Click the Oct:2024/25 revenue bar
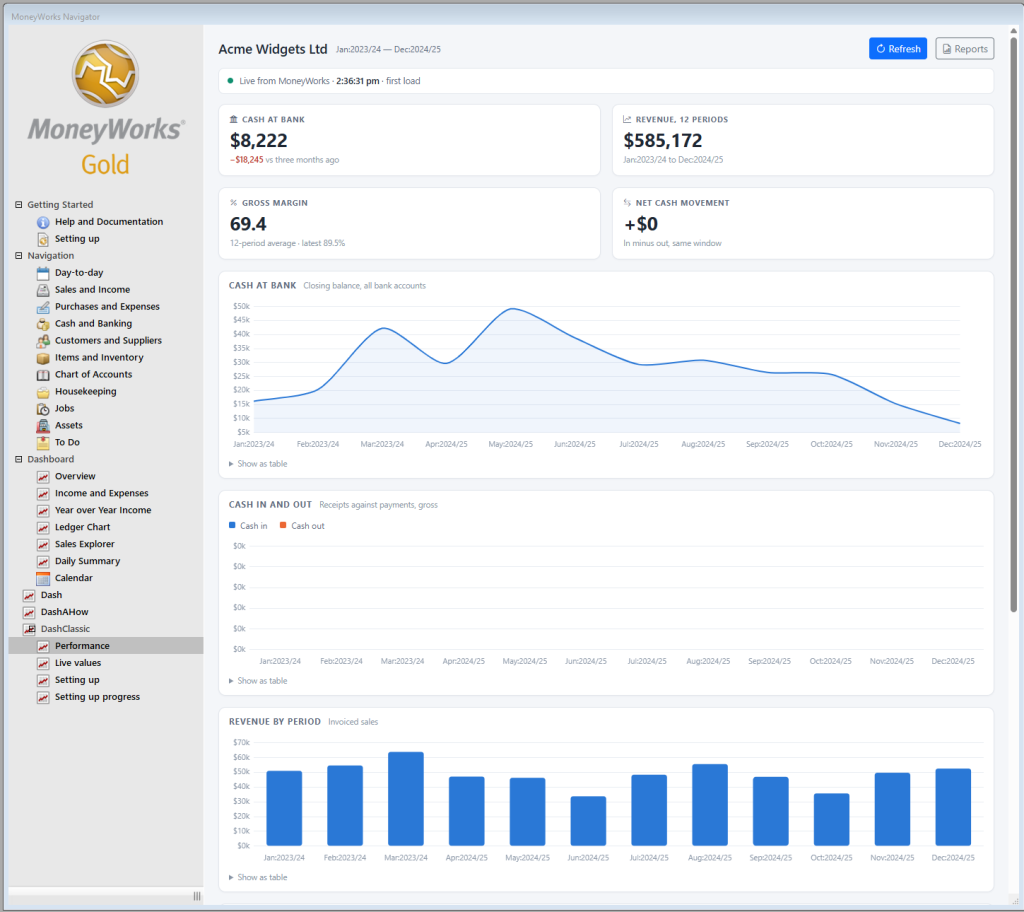 [831, 819]
